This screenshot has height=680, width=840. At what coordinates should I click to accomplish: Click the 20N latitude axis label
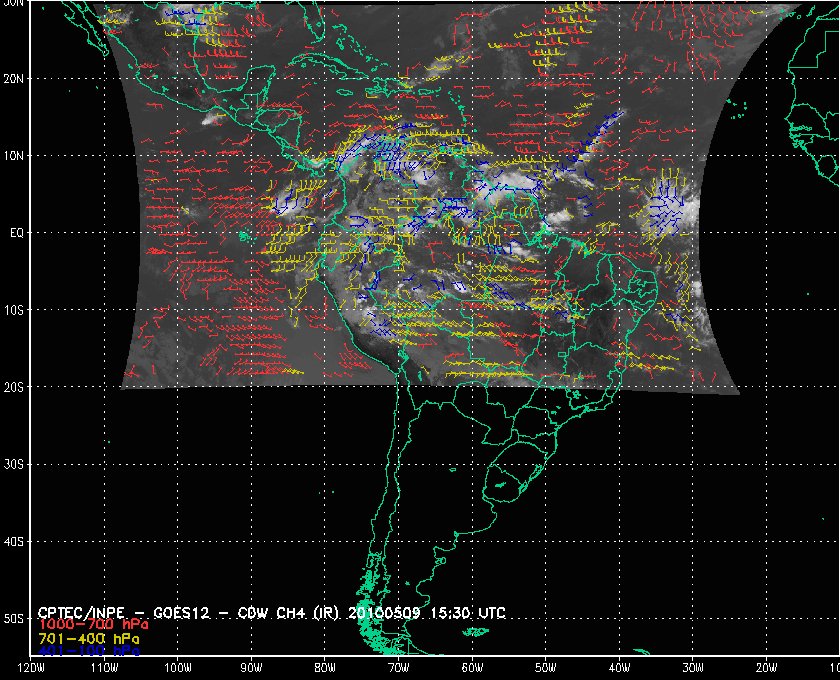point(15,78)
